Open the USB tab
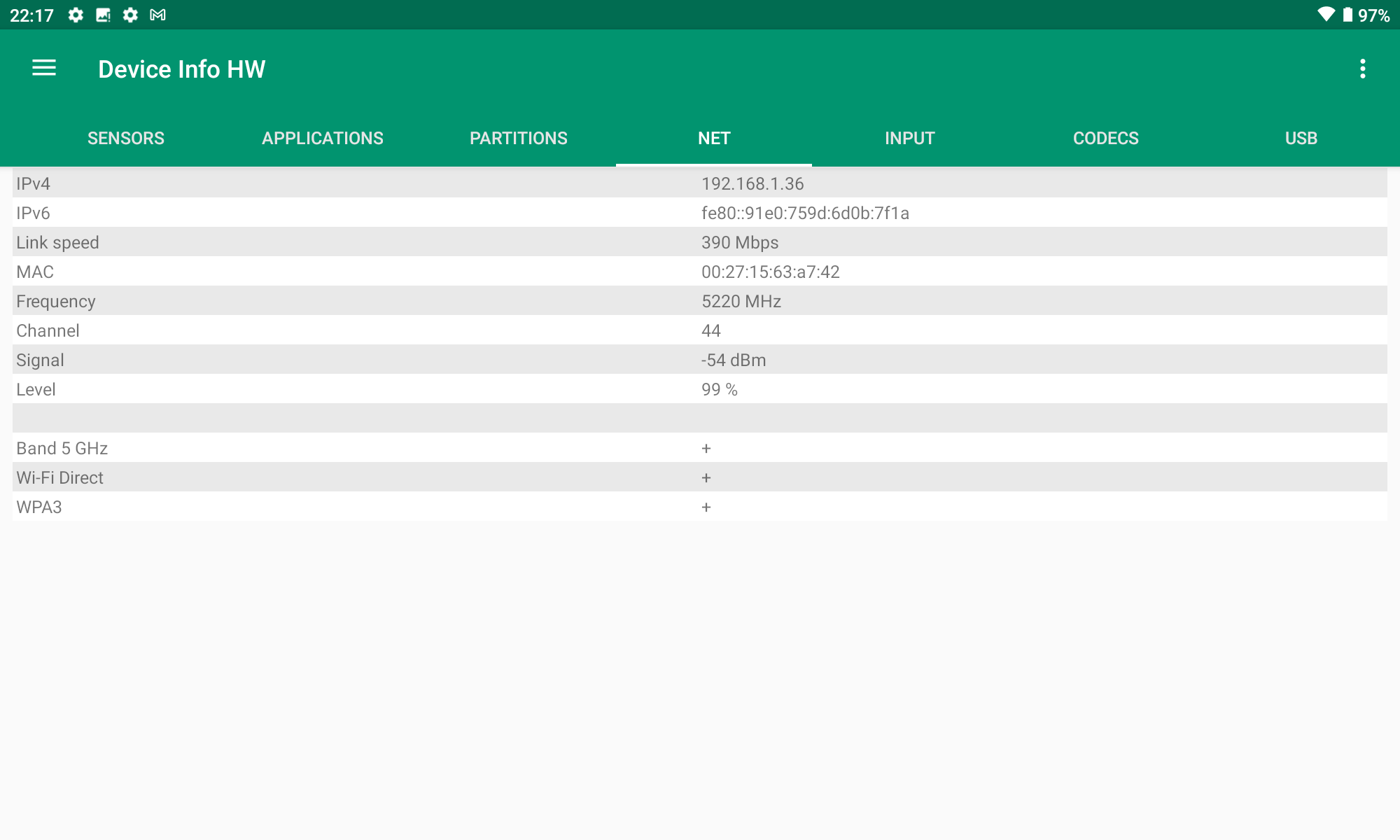1400x840 pixels. [x=1301, y=138]
